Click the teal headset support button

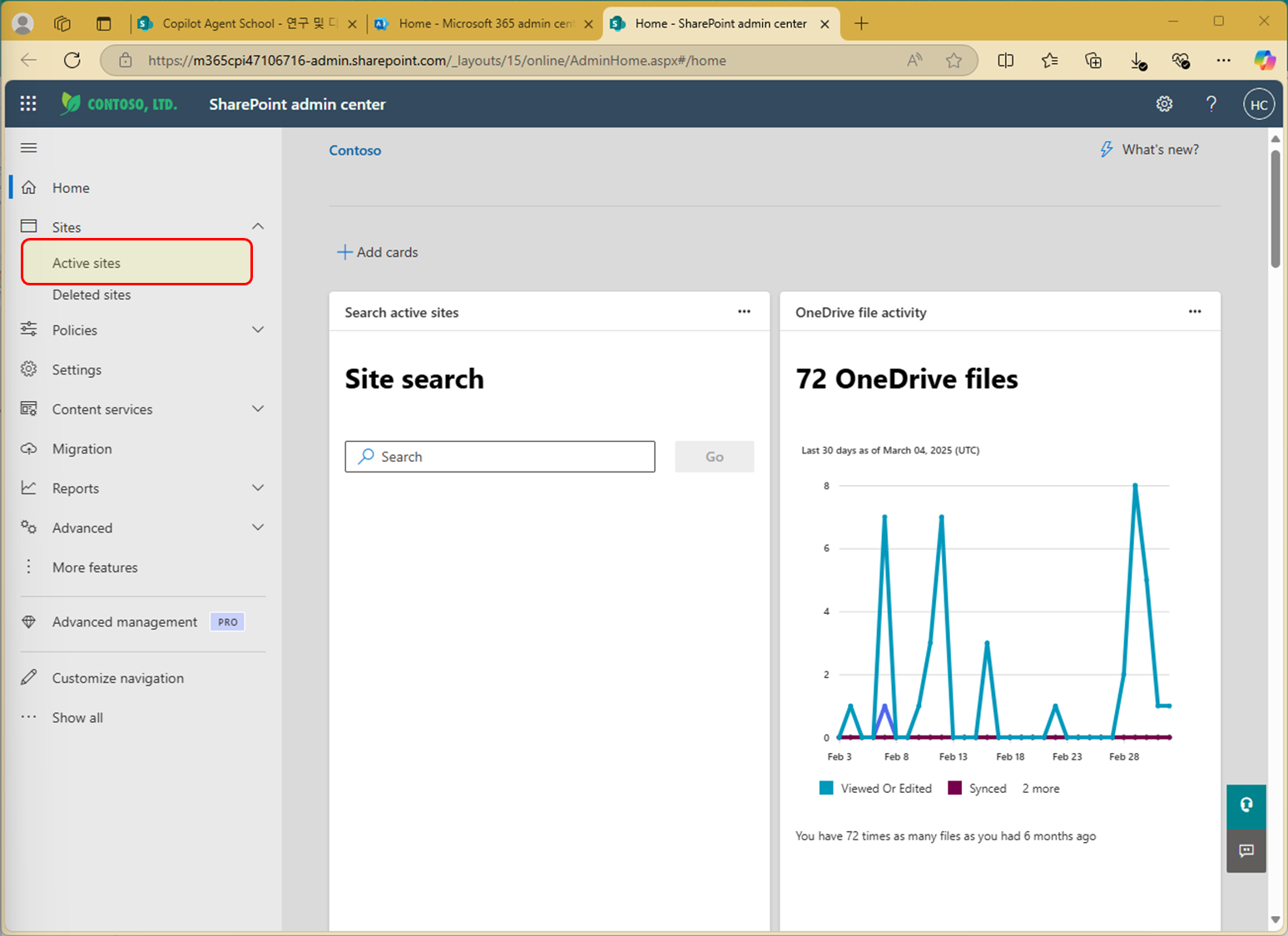pyautogui.click(x=1246, y=806)
